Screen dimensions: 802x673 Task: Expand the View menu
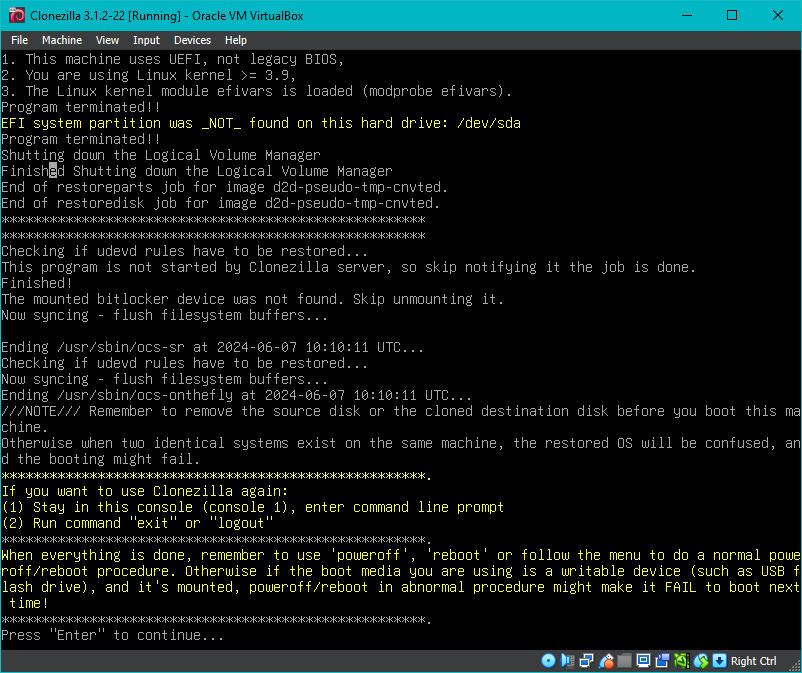[107, 40]
